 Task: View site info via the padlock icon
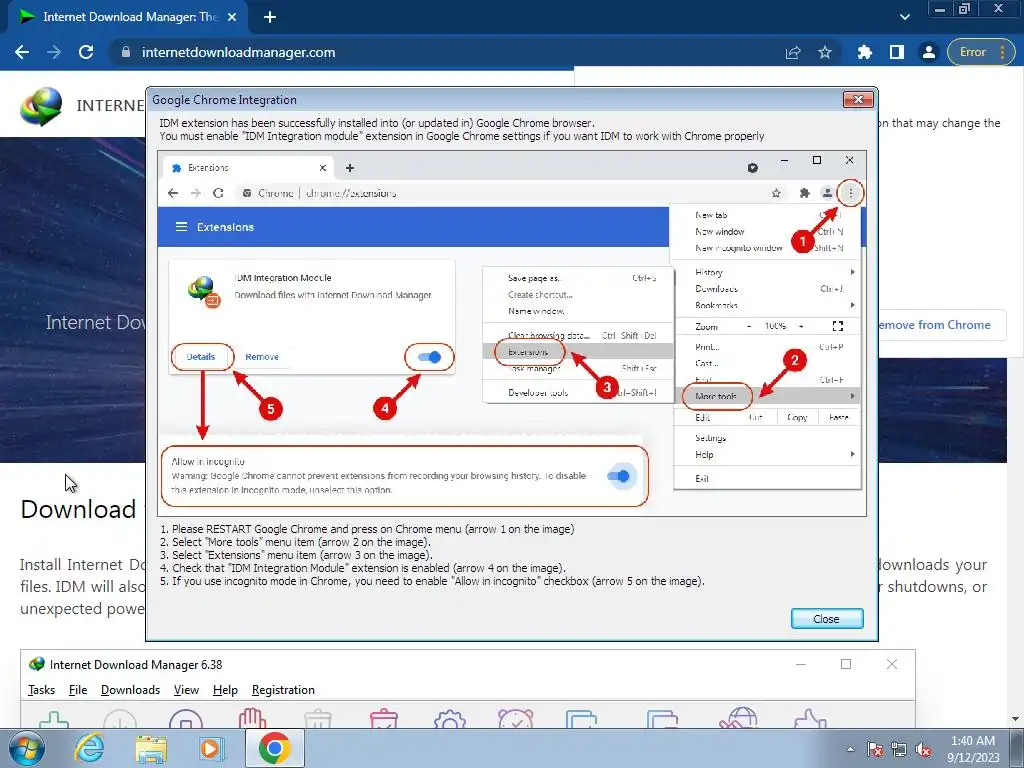(126, 52)
